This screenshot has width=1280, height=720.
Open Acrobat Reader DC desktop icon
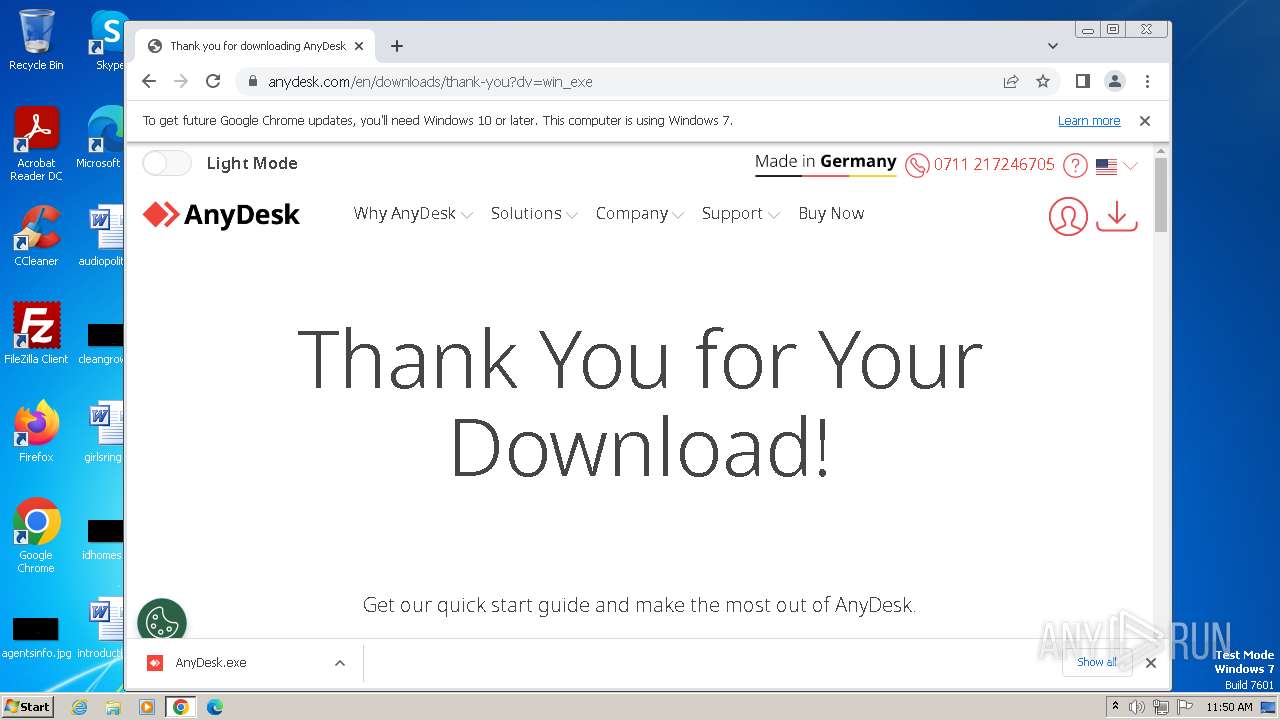36,145
